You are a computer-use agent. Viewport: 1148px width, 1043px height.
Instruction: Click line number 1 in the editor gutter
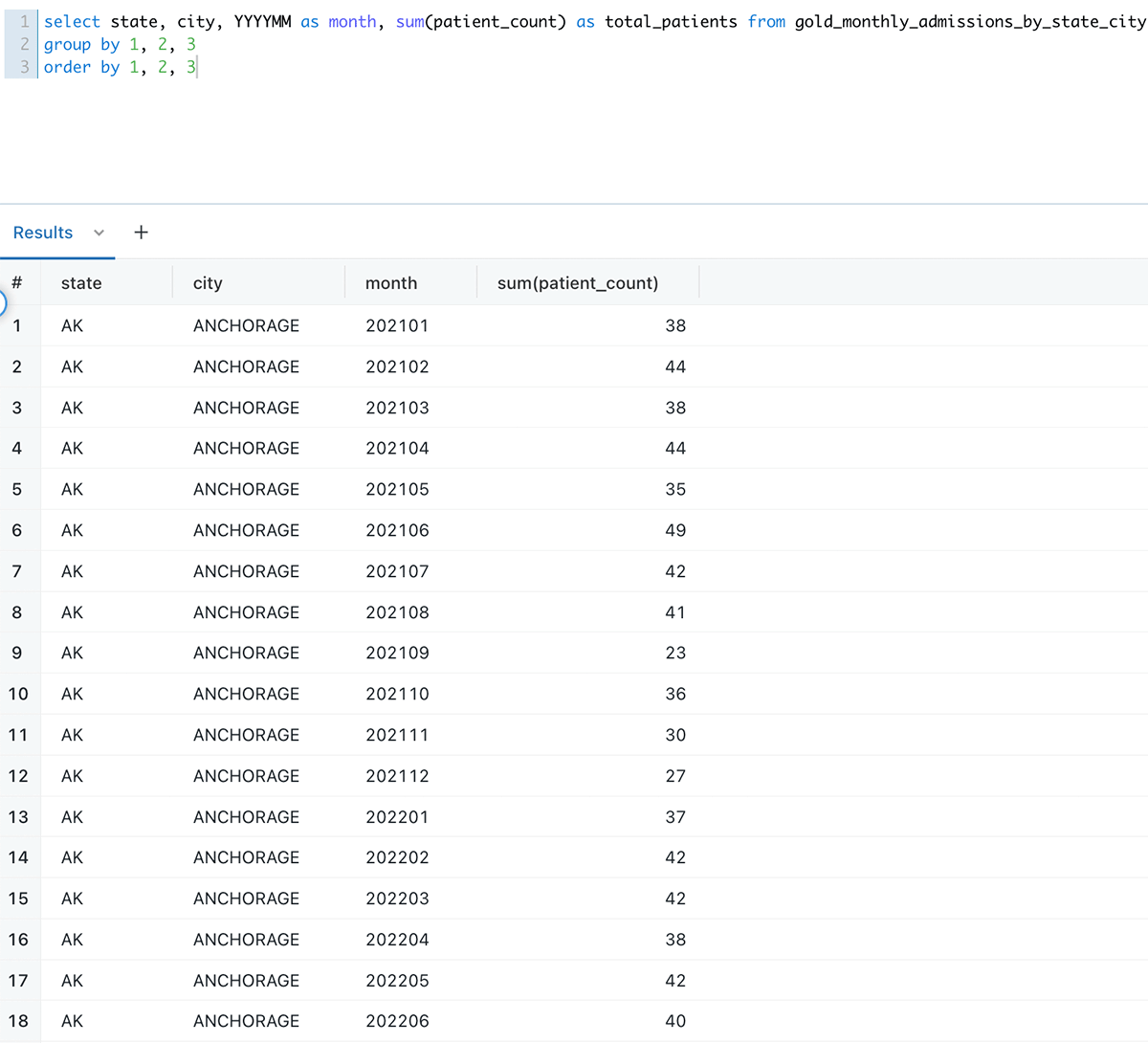[x=25, y=21]
